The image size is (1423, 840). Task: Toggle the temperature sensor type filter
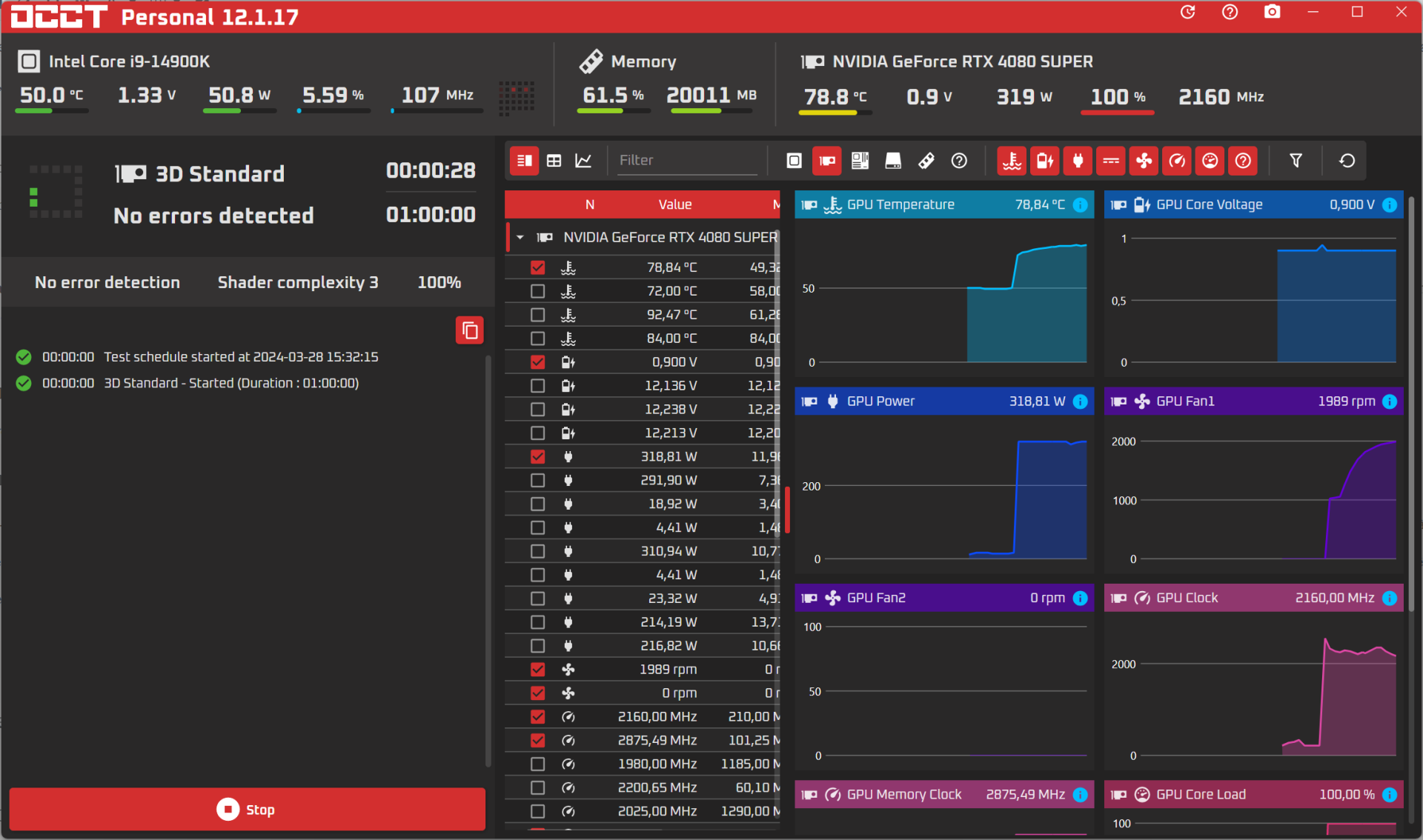(x=1012, y=161)
